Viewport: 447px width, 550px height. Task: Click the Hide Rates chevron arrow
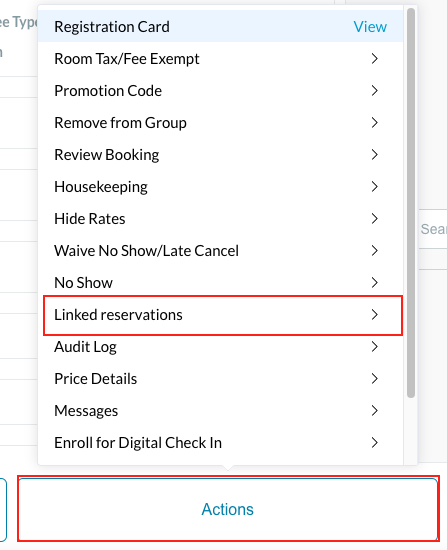pyautogui.click(x=374, y=219)
